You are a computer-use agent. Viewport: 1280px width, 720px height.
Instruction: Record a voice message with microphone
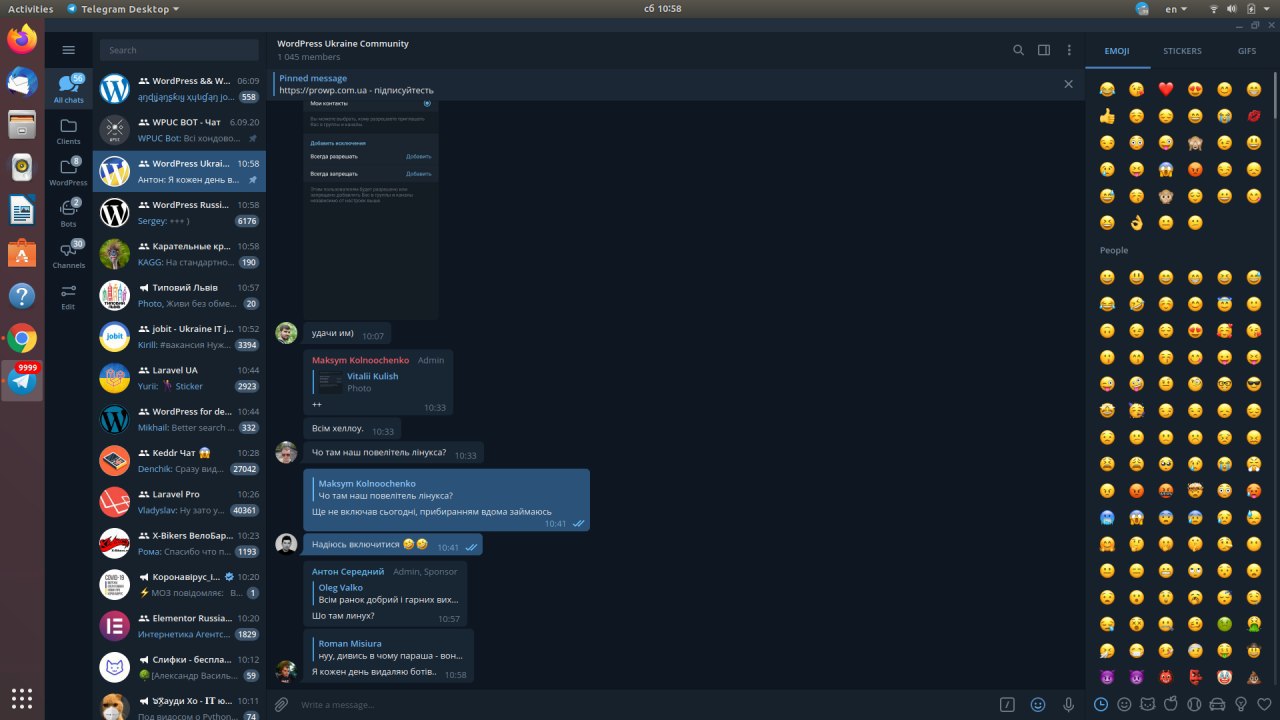[x=1068, y=705]
